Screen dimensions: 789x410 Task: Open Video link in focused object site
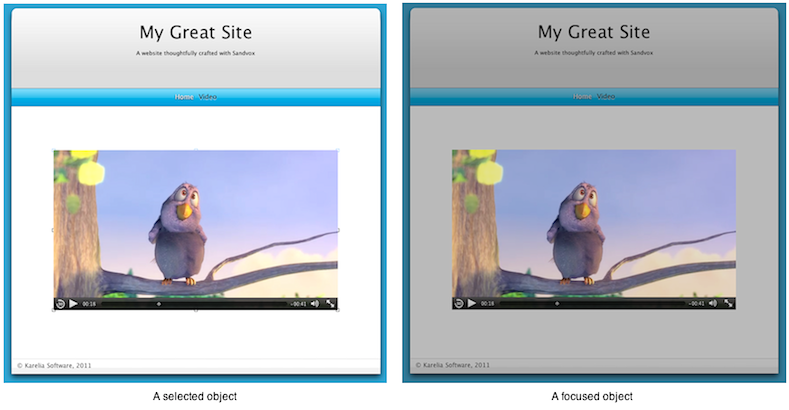605,96
